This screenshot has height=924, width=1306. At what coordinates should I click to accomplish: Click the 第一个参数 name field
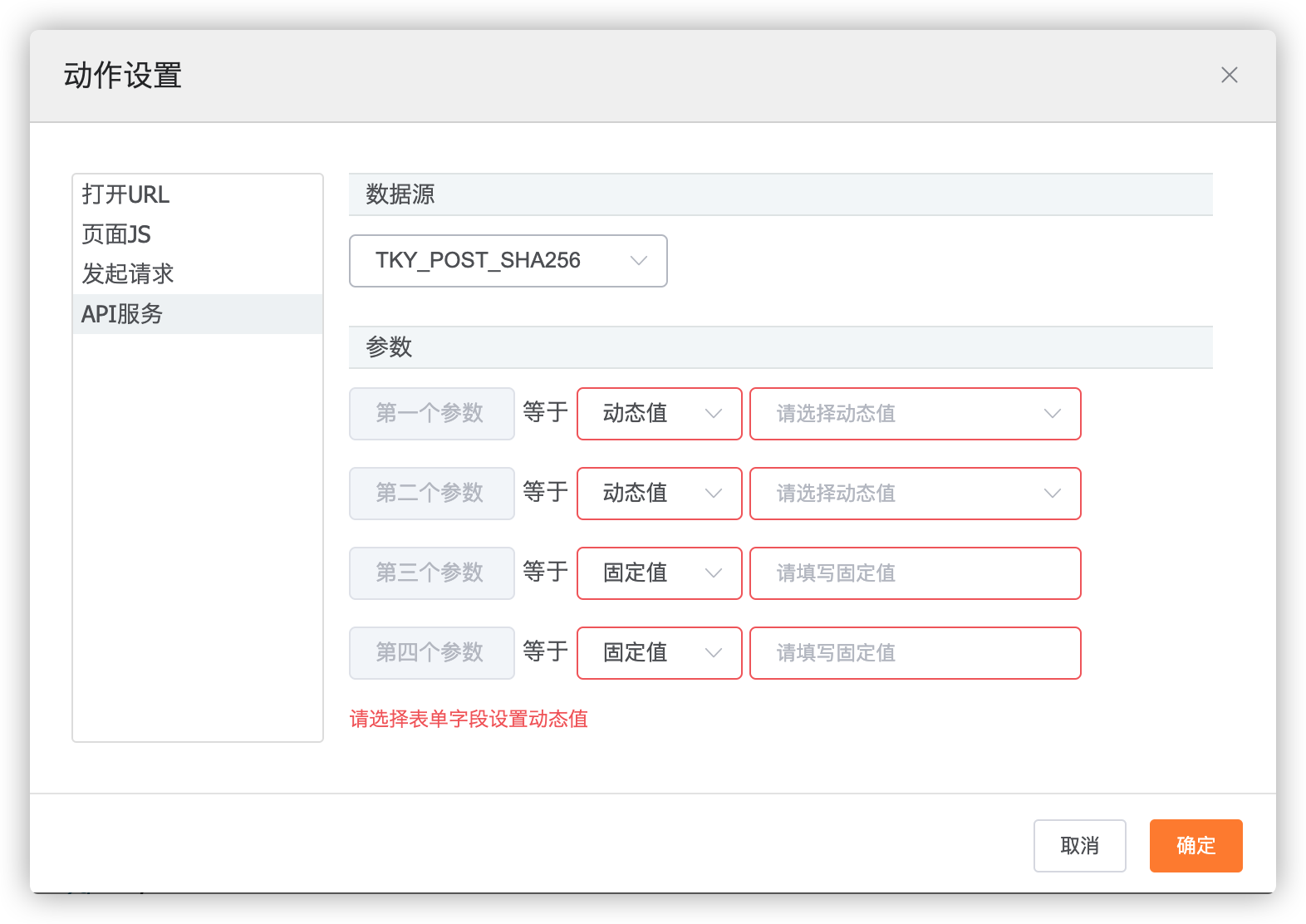tap(431, 414)
